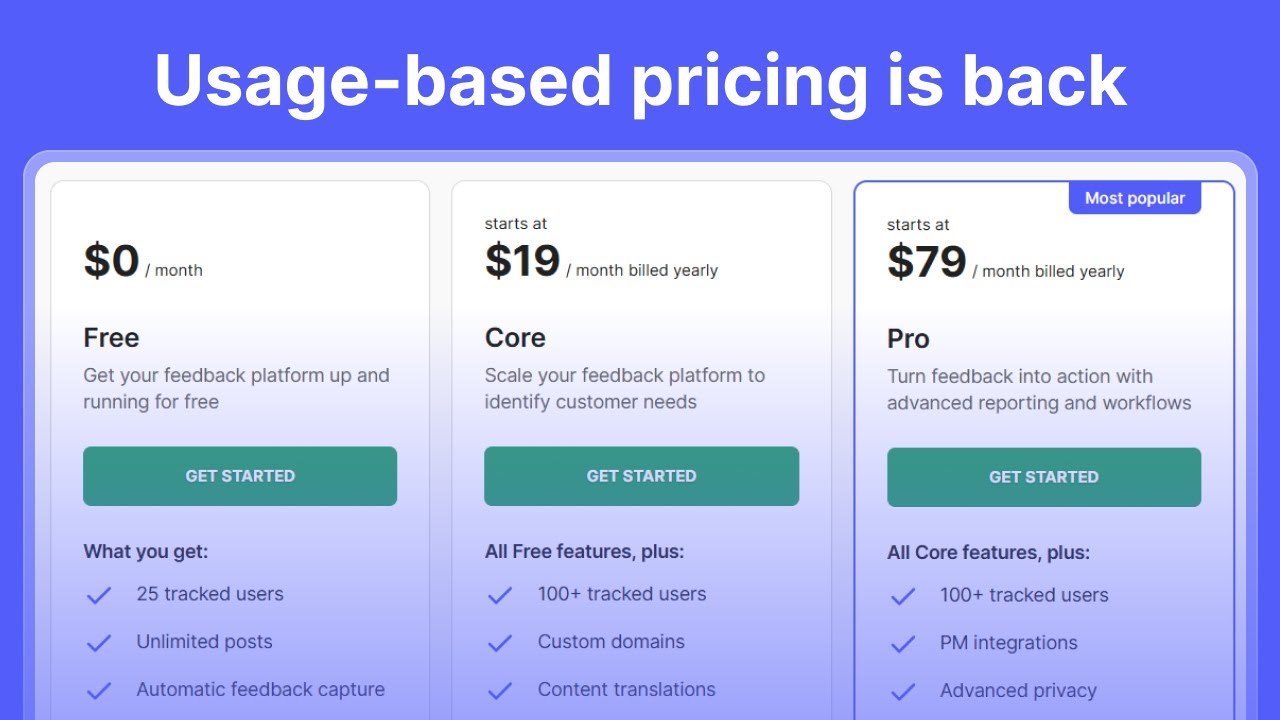Click the $19 starting price

522,261
